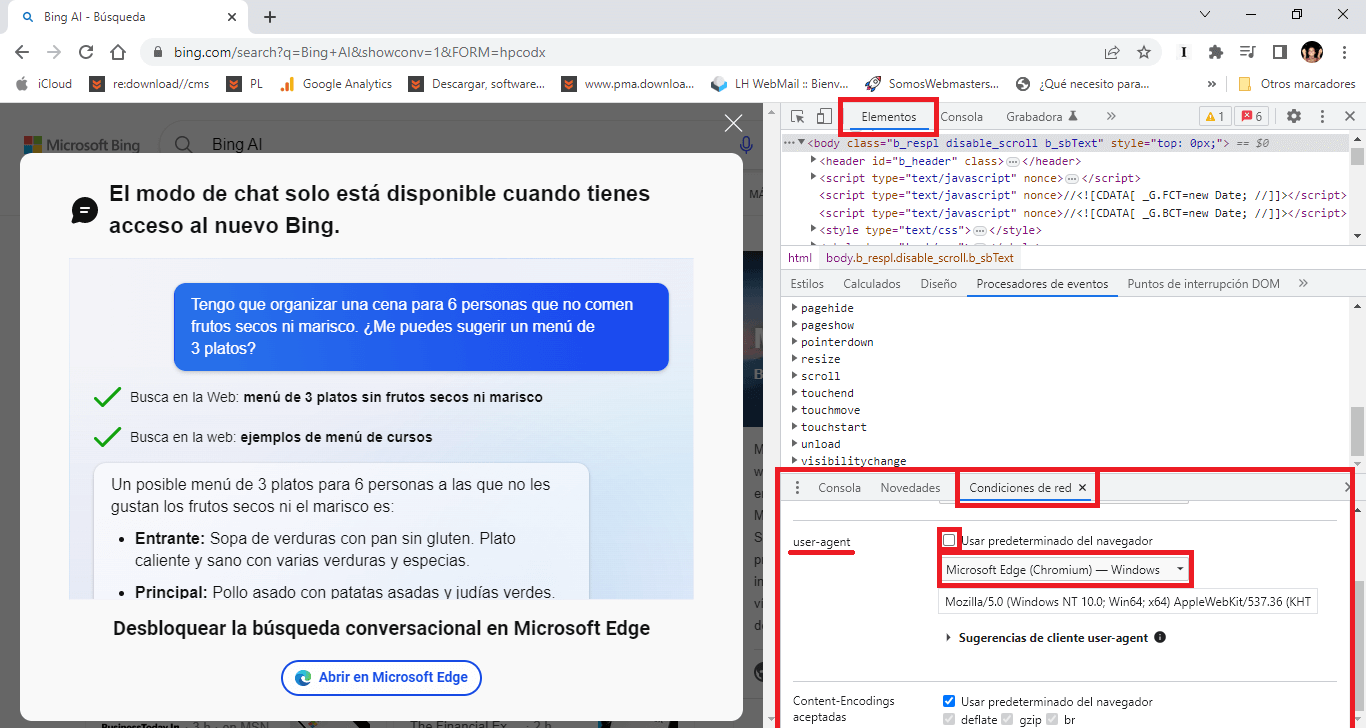The image size is (1366, 728).
Task: Show hidden bookmarks with the double chevron
Action: pos(1212,84)
